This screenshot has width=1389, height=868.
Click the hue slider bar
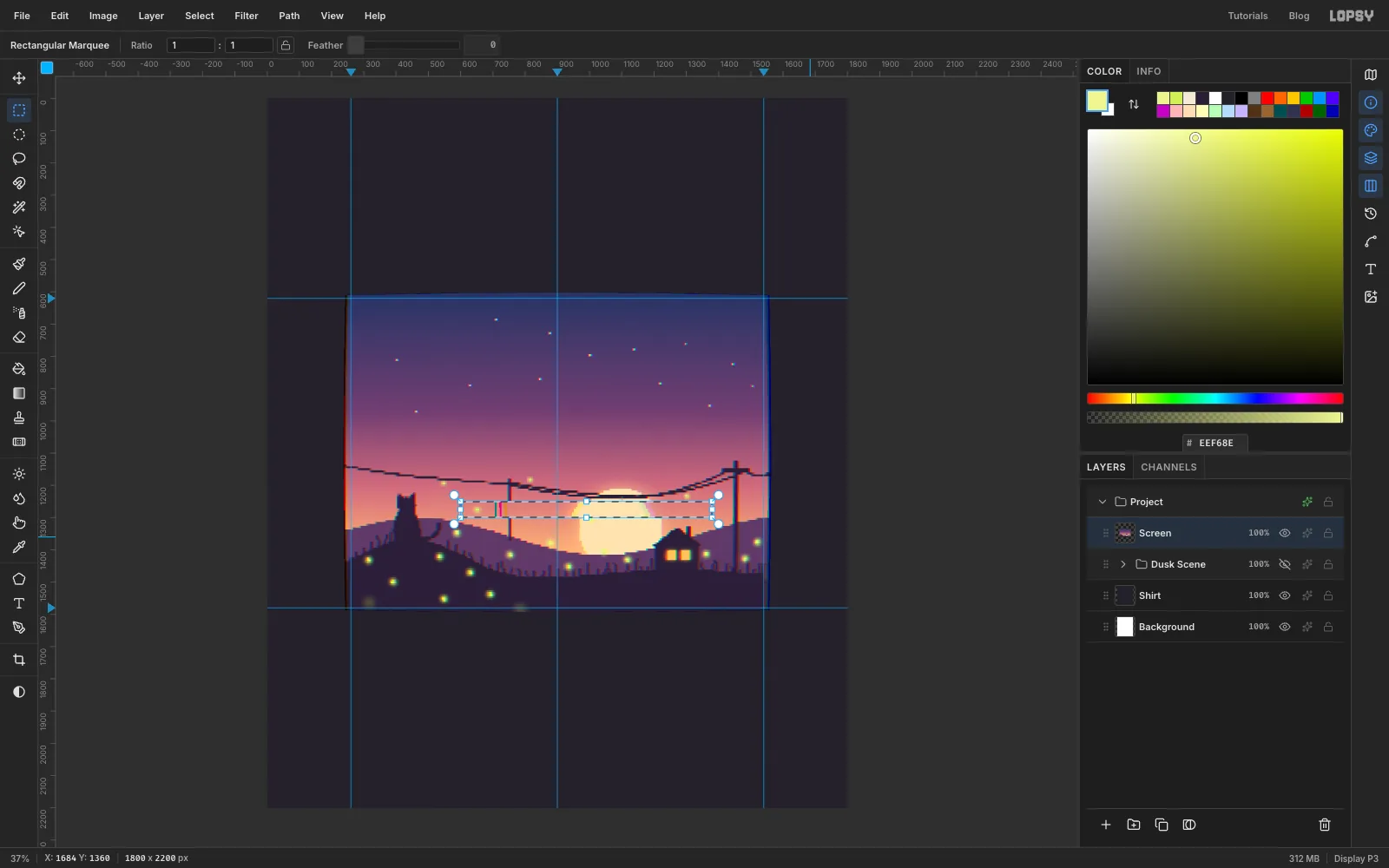1215,398
